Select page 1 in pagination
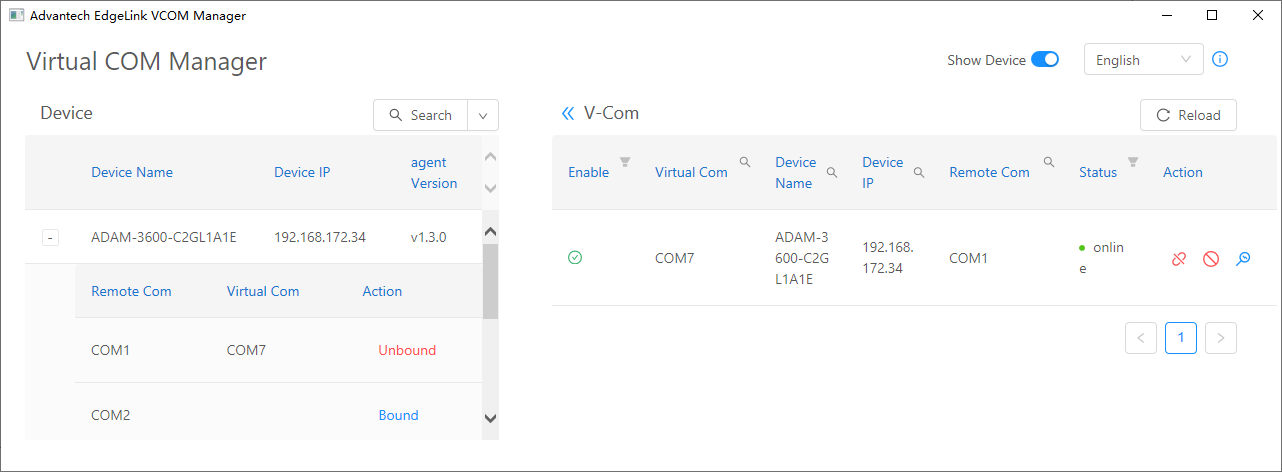1282x472 pixels. 1181,338
